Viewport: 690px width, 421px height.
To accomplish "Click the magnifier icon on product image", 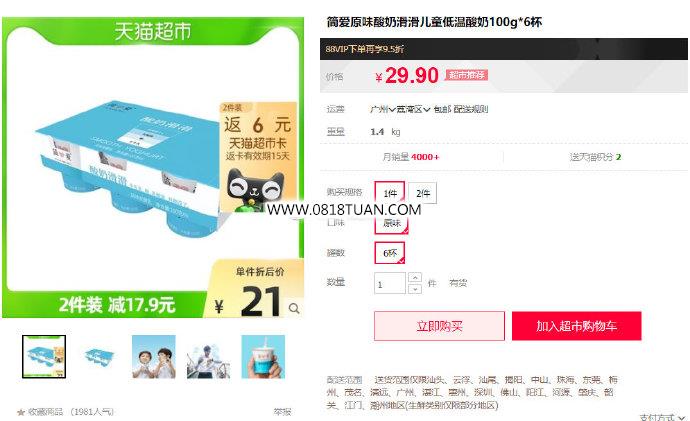I will point(294,308).
